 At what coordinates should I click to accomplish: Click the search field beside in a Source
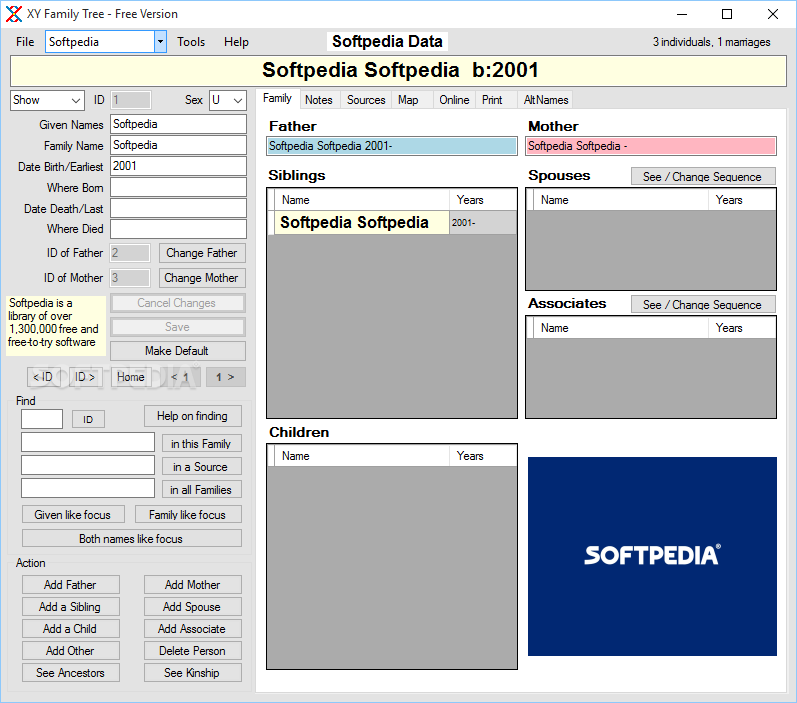[88, 465]
